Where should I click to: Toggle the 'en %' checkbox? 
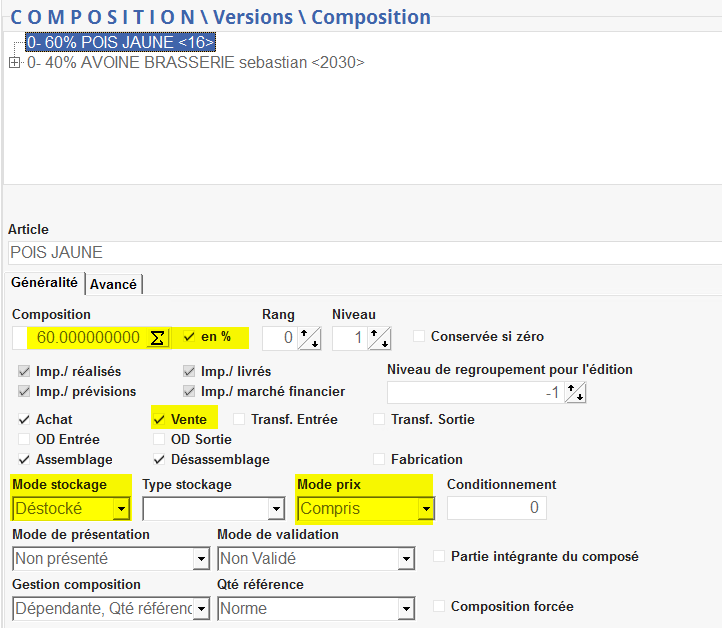190,337
